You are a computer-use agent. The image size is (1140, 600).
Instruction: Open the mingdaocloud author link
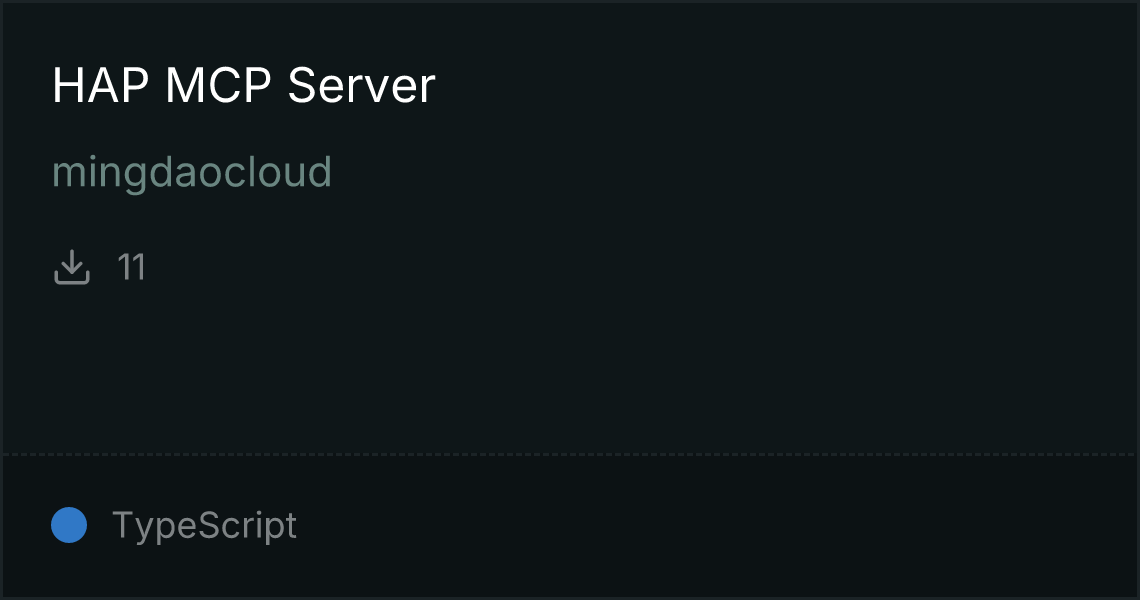pyautogui.click(x=192, y=172)
